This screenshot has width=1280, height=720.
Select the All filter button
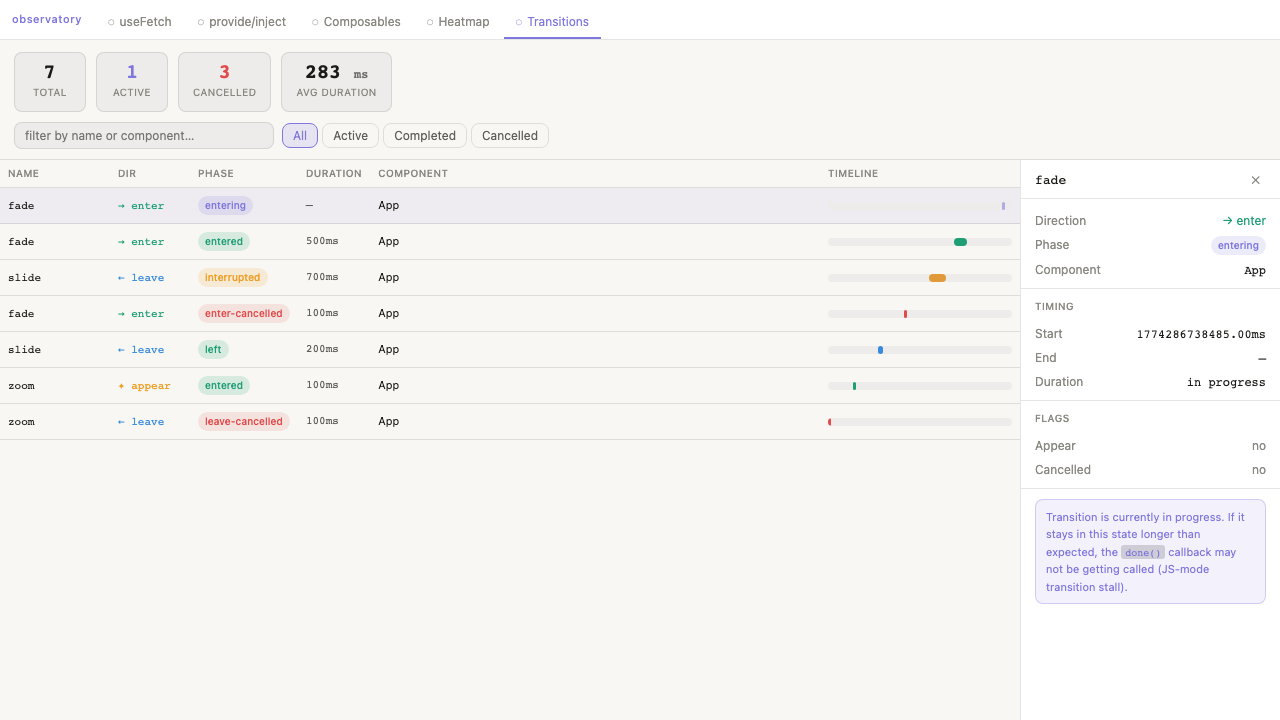pyautogui.click(x=299, y=135)
